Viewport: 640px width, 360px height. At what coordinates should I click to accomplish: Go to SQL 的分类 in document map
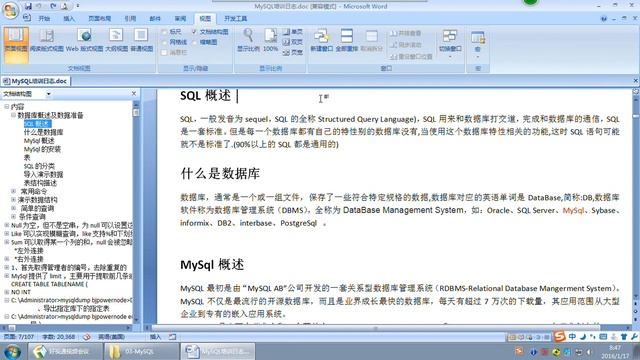(x=39, y=166)
